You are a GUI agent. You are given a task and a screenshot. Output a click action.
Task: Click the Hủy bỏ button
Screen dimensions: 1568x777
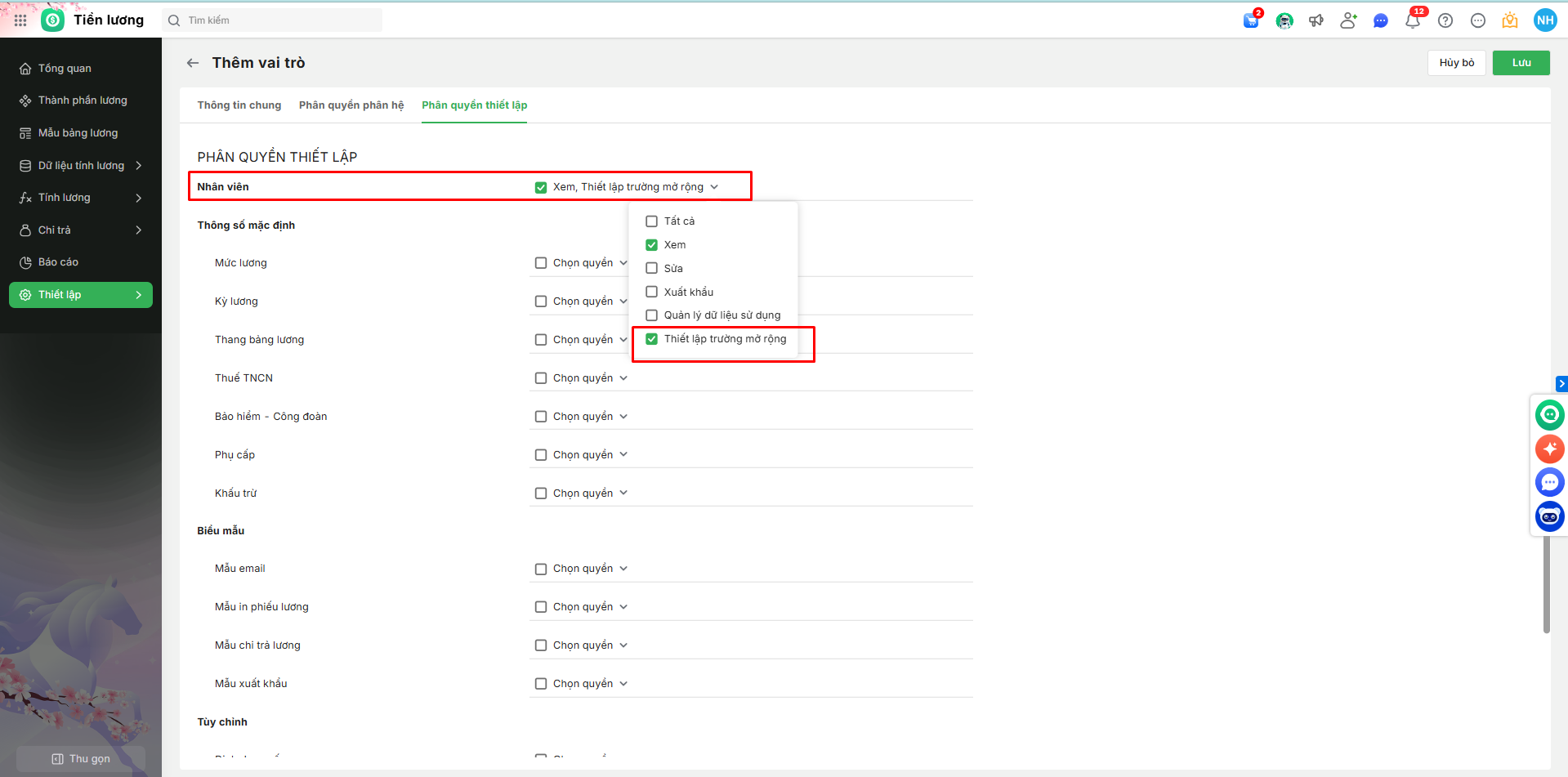tap(1457, 63)
